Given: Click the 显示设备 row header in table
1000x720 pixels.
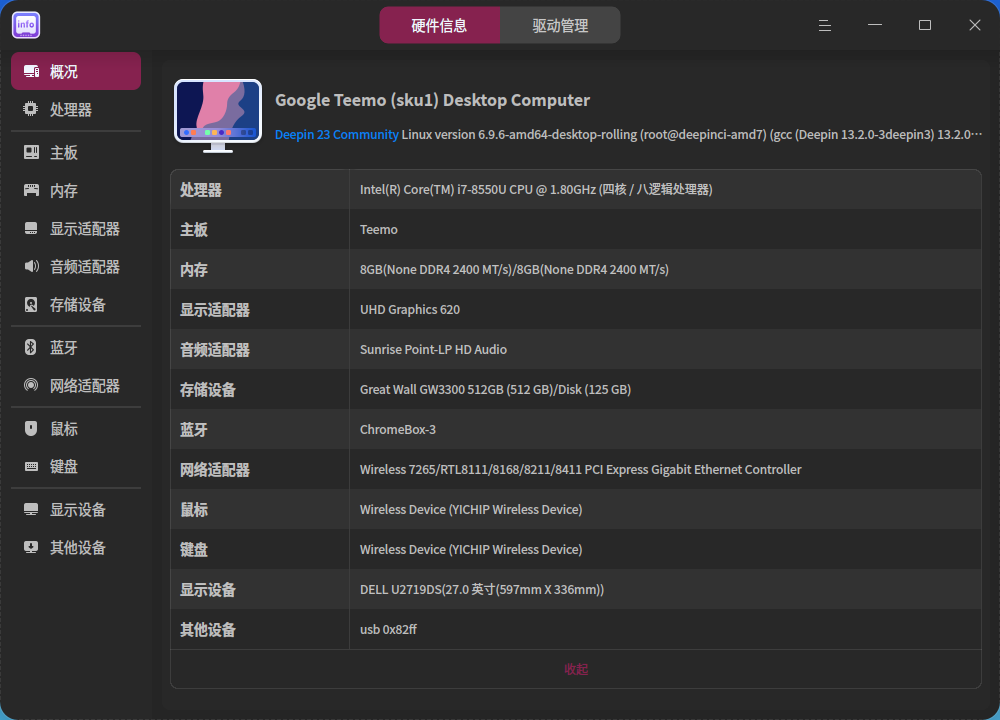Looking at the screenshot, I should click(x=208, y=590).
